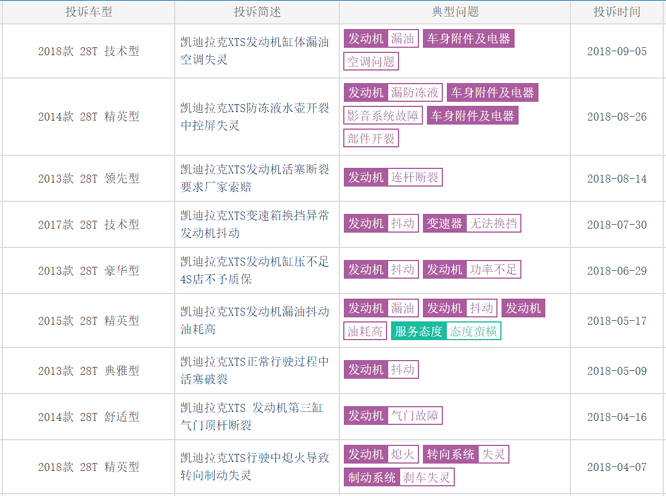Open complaint 凯迪拉克XTS发动机活塞断裂要求厂家索赔

click(x=254, y=178)
